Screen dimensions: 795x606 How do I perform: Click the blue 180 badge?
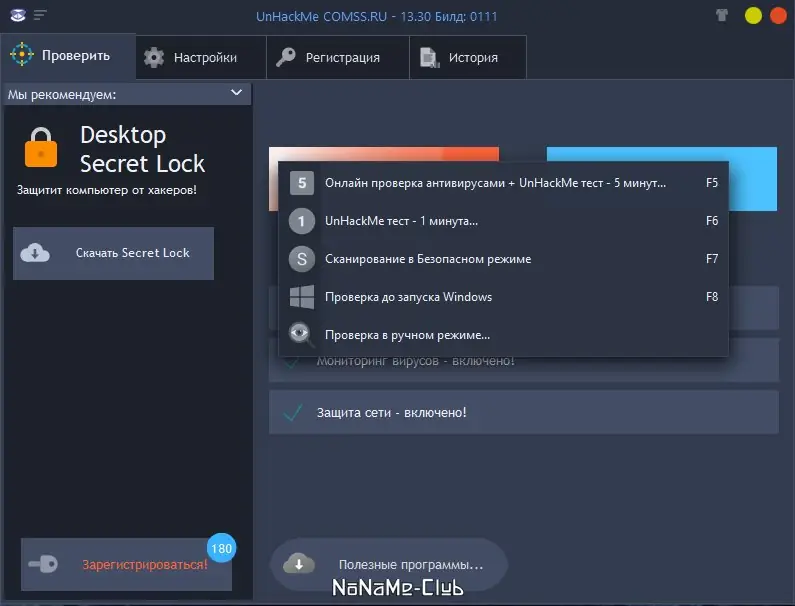(x=222, y=548)
